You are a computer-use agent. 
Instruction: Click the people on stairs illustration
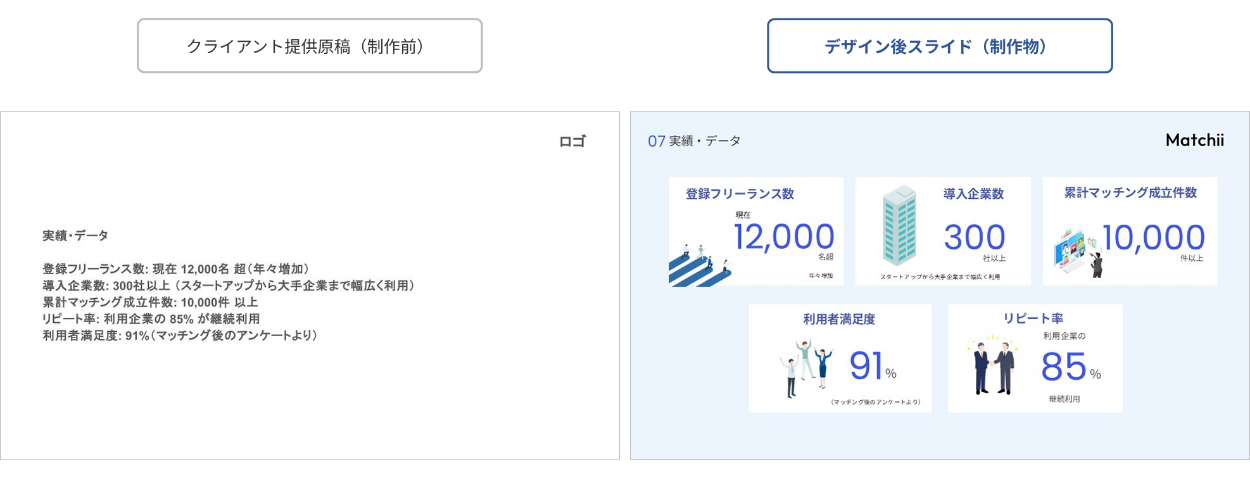[700, 262]
